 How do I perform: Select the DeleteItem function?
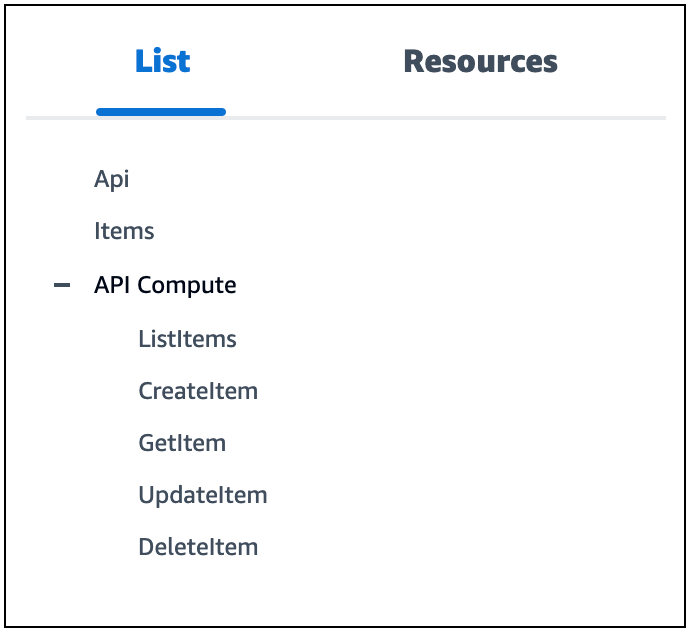[198, 548]
